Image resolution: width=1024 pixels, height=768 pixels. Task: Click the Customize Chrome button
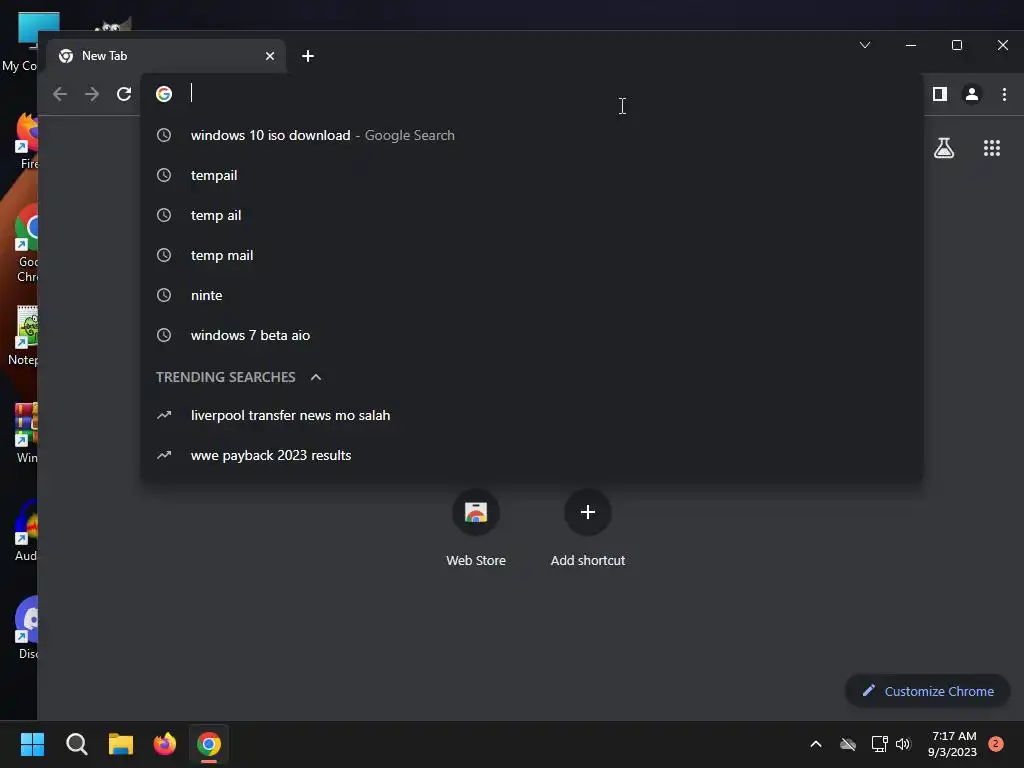(x=928, y=691)
